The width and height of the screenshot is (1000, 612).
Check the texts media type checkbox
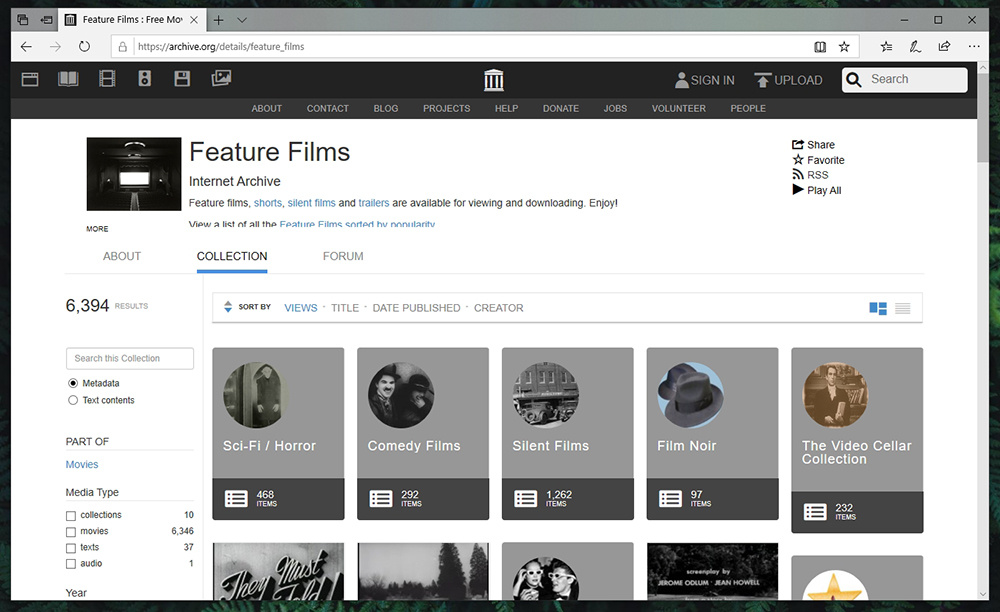(71, 548)
